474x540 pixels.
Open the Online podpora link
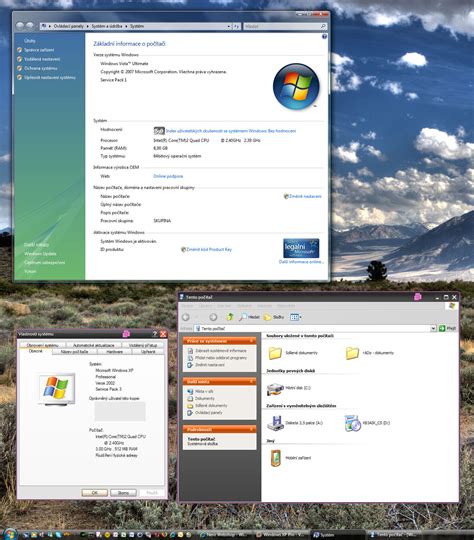click(x=168, y=176)
